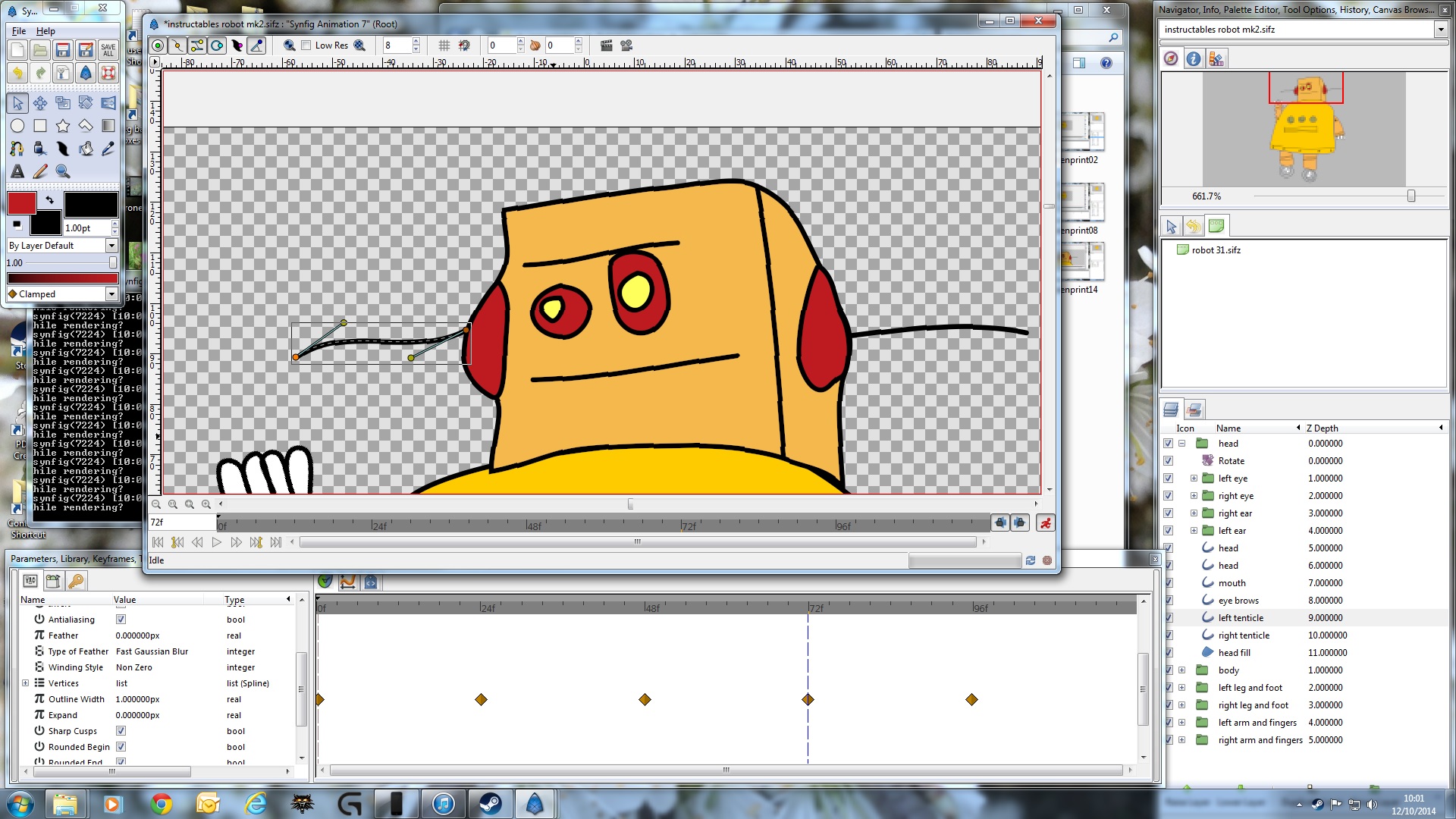Screen dimensions: 1456x819
Task: Seek to the end of animation
Action: click(x=276, y=542)
